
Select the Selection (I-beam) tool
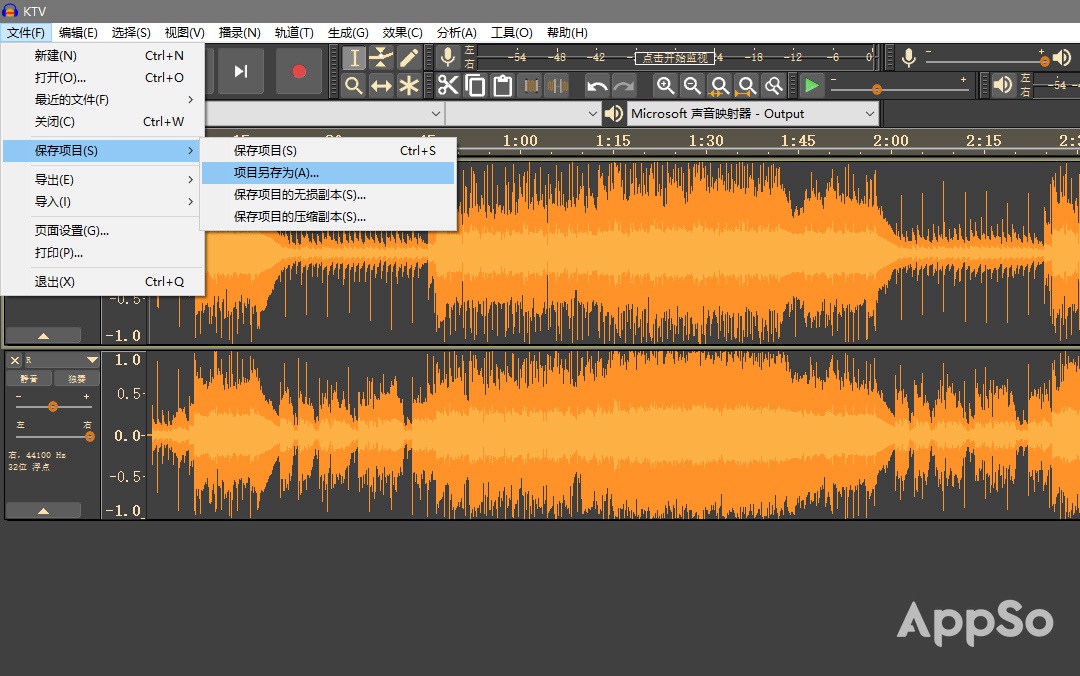point(354,58)
